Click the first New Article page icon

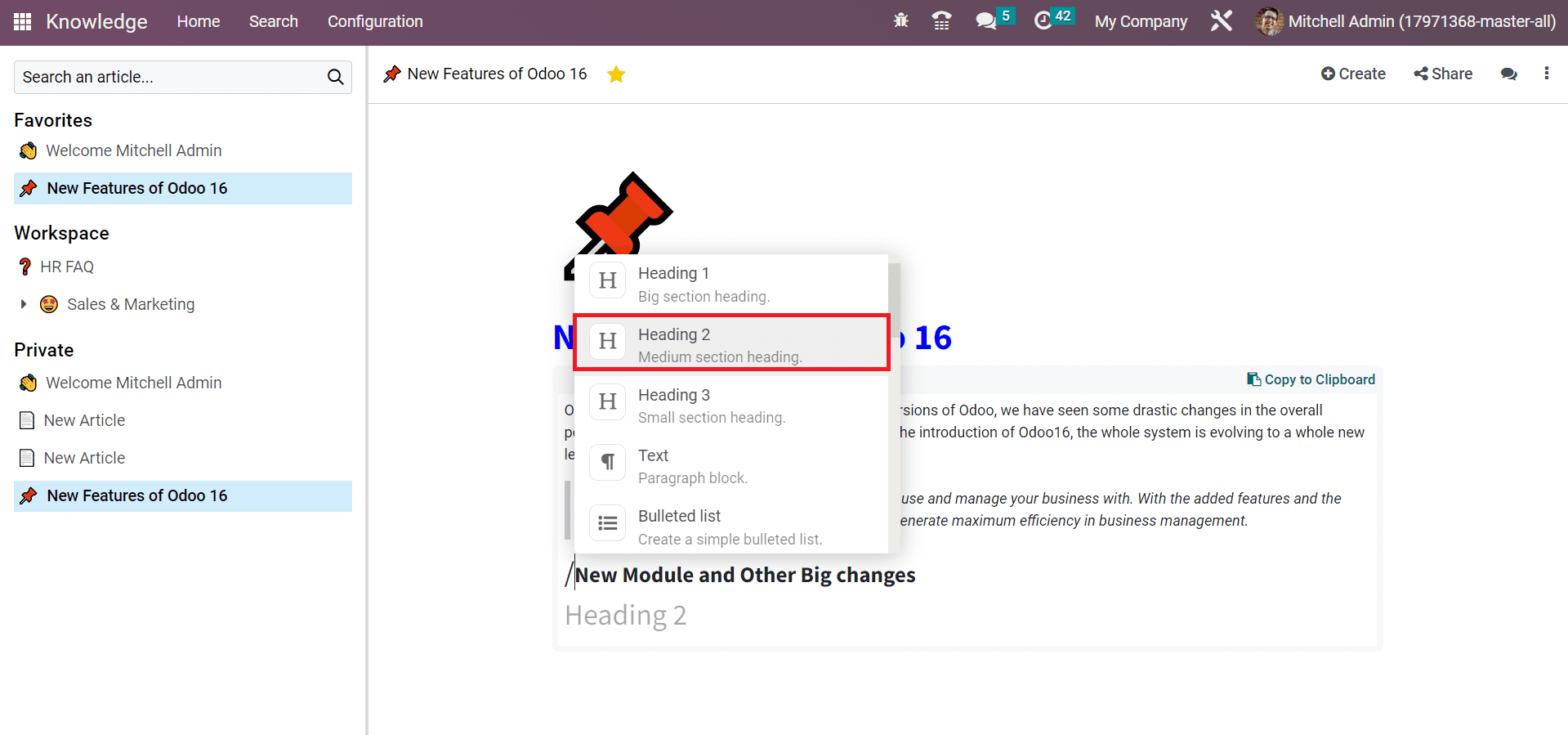(x=27, y=420)
